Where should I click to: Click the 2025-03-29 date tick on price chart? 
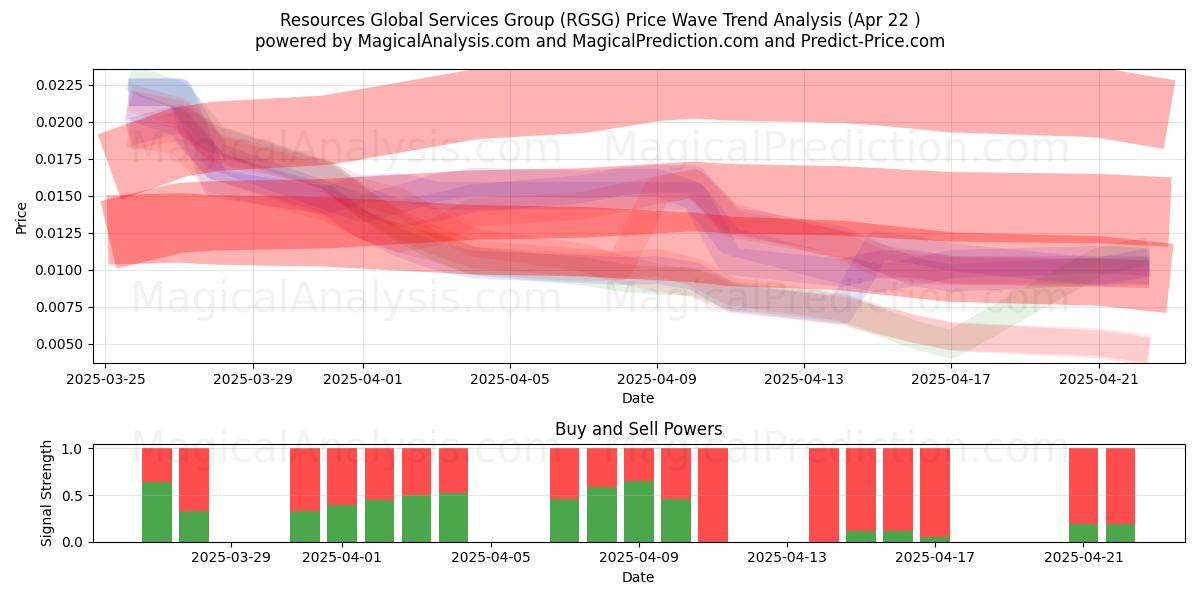[x=253, y=379]
